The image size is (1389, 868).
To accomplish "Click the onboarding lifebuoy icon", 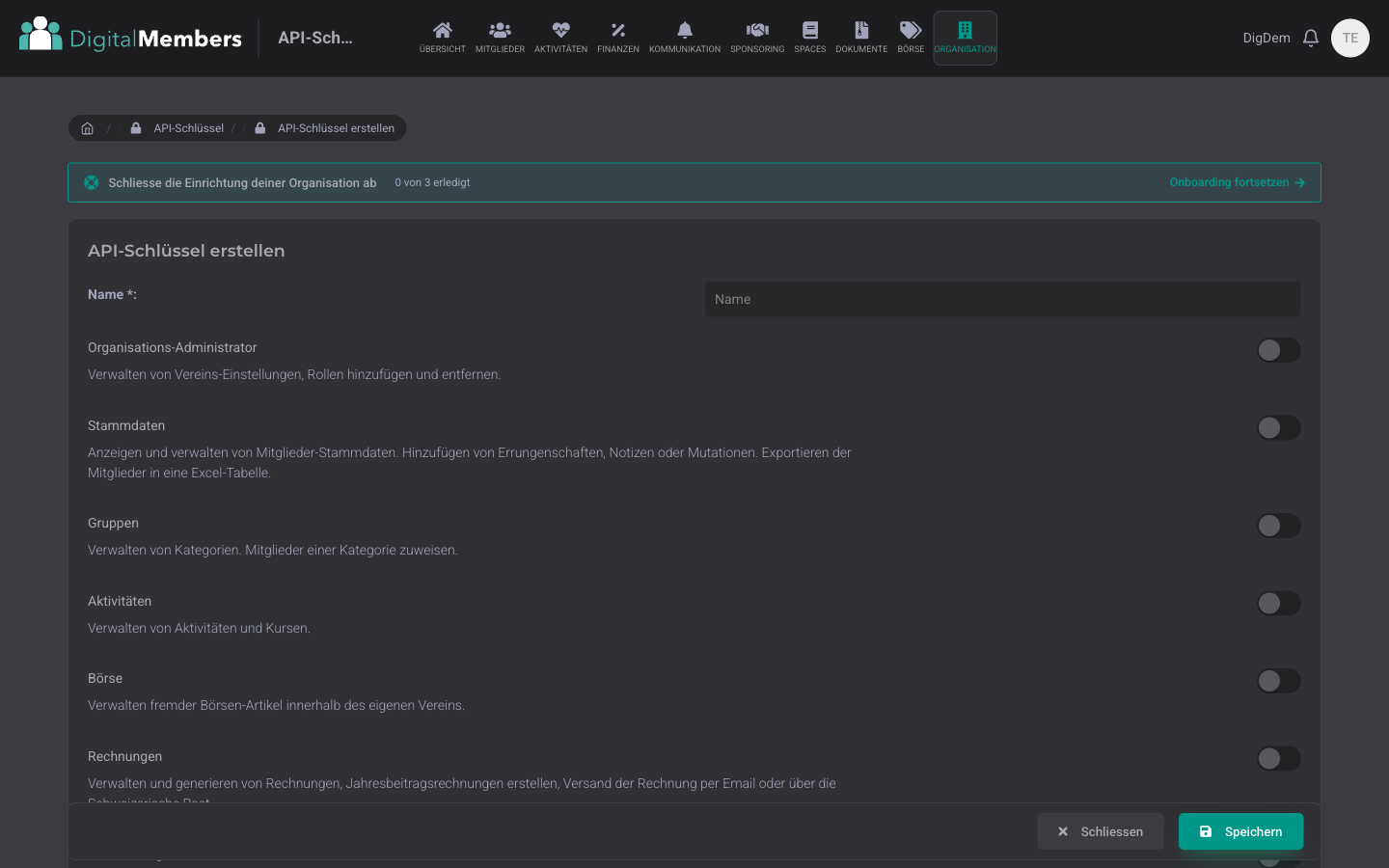I will (x=92, y=182).
